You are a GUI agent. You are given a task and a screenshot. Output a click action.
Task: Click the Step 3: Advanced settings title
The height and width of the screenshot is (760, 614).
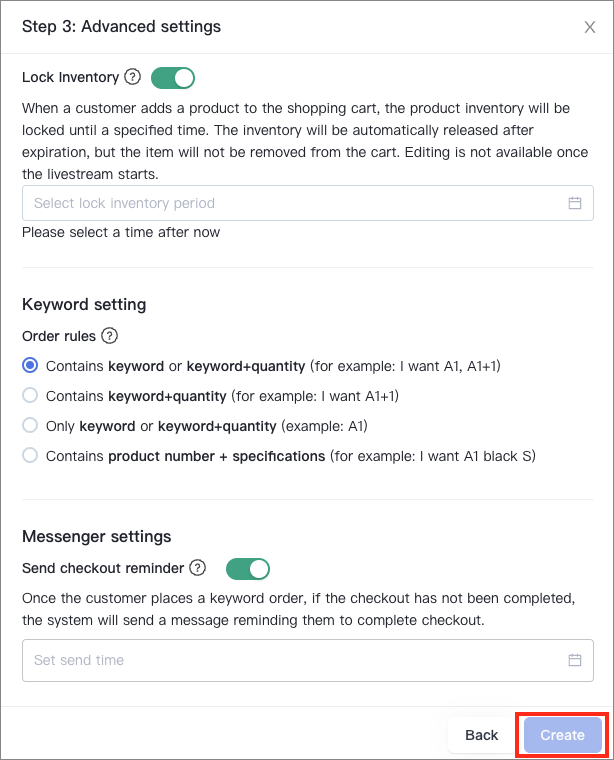tap(122, 27)
